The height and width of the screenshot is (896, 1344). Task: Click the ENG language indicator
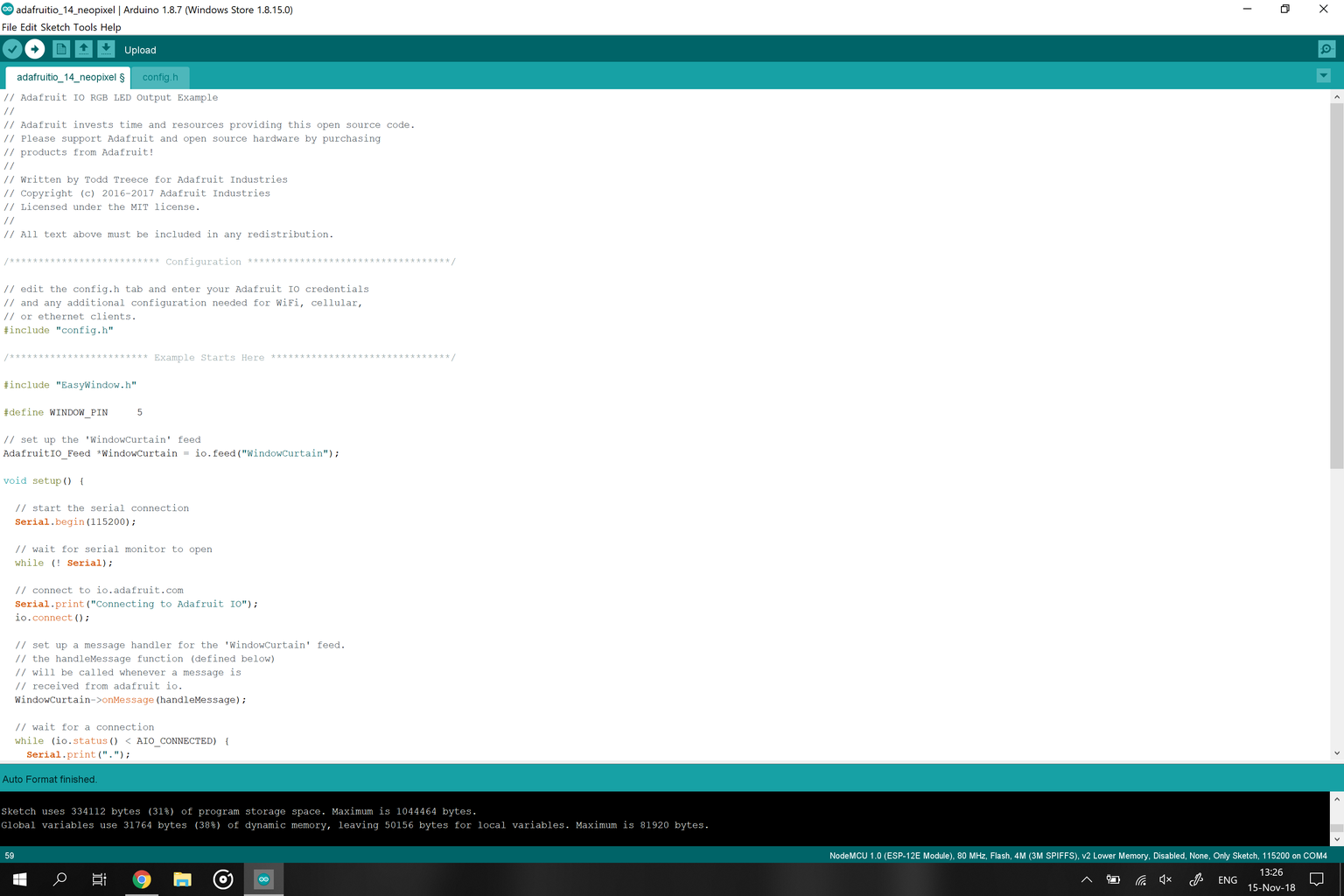(x=1228, y=880)
